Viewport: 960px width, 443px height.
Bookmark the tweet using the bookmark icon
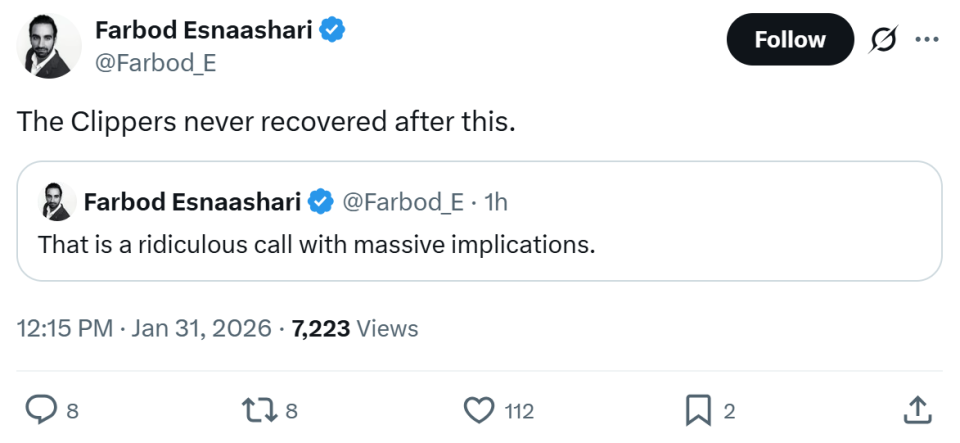pyautogui.click(x=697, y=409)
